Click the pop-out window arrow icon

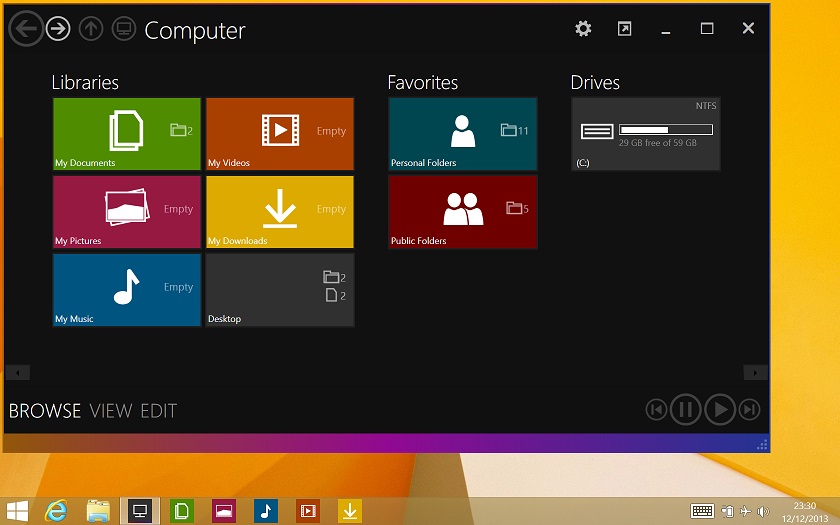tap(624, 28)
